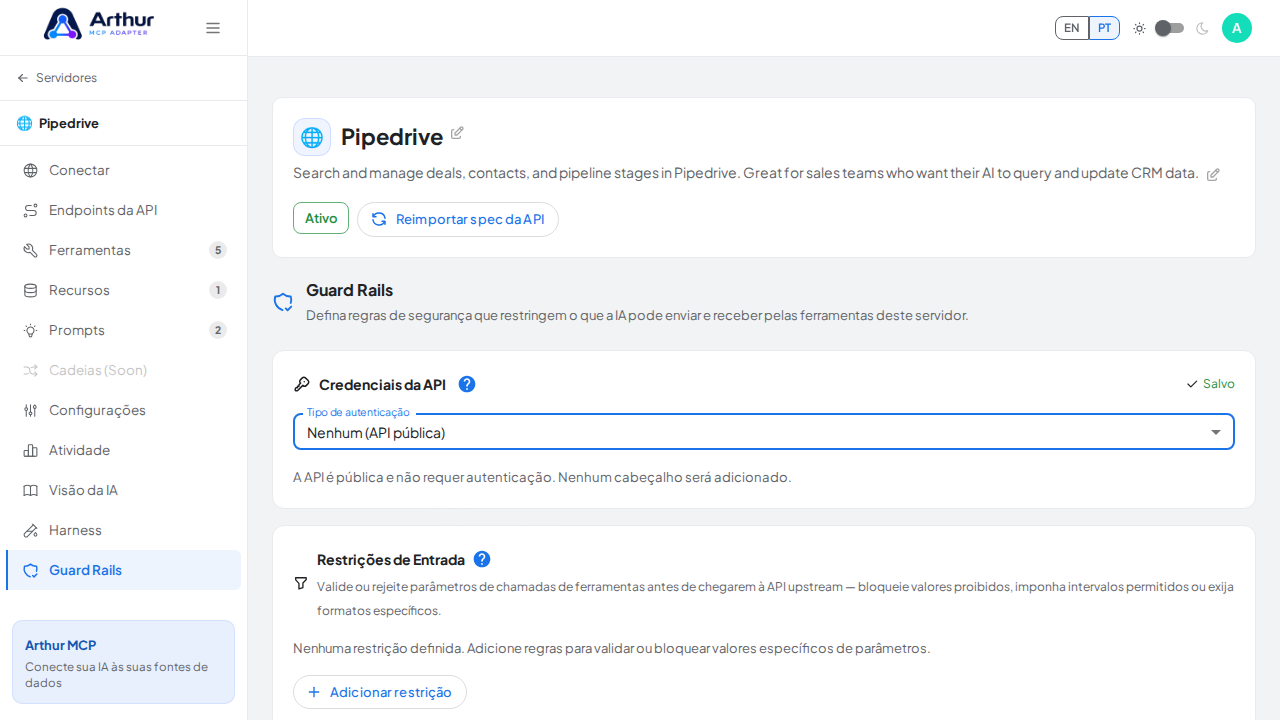Click the Pipedrive server name in the sidebar
This screenshot has width=1280, height=720.
(x=69, y=123)
